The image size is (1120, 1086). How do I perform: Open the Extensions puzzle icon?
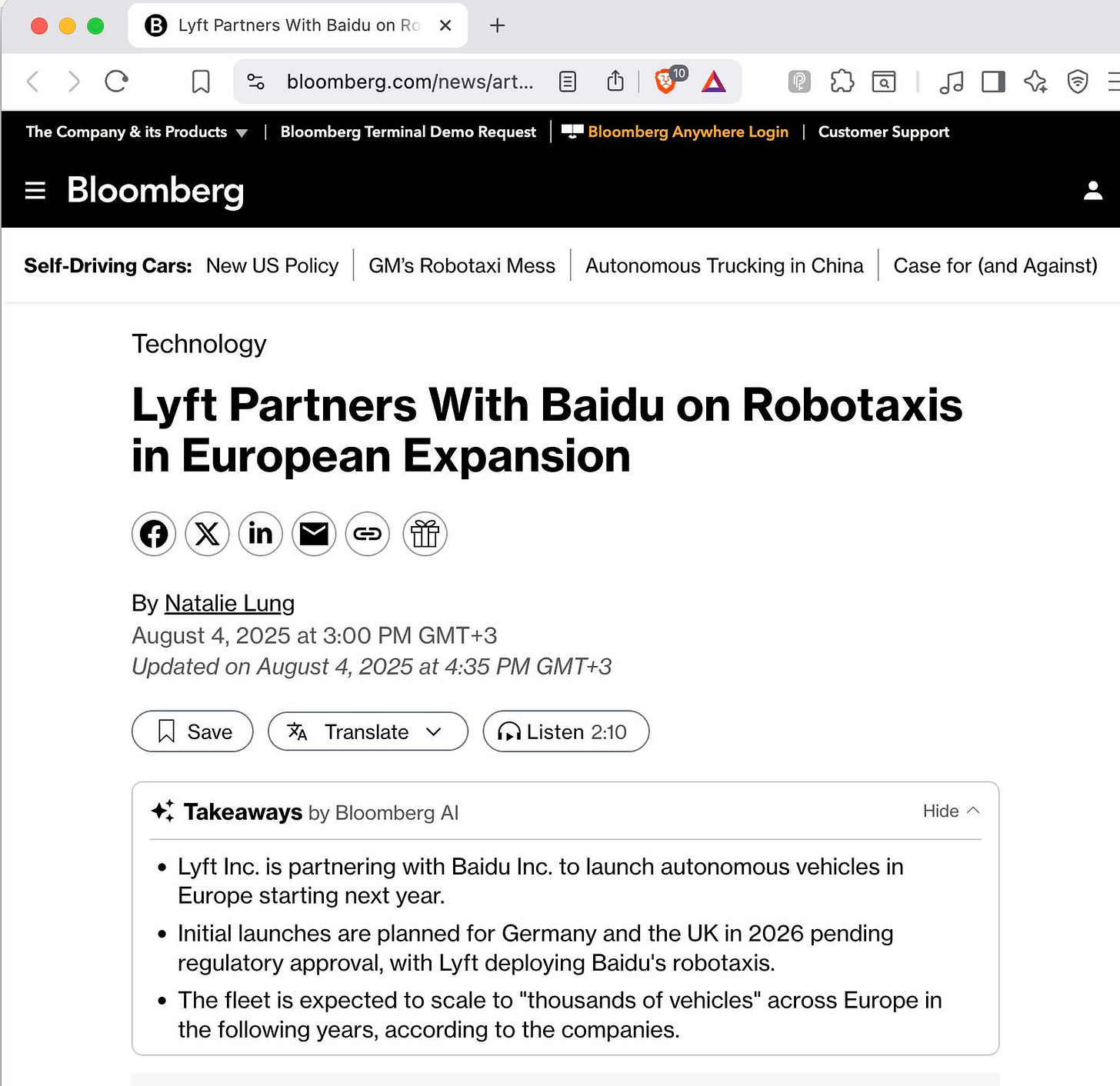[842, 82]
